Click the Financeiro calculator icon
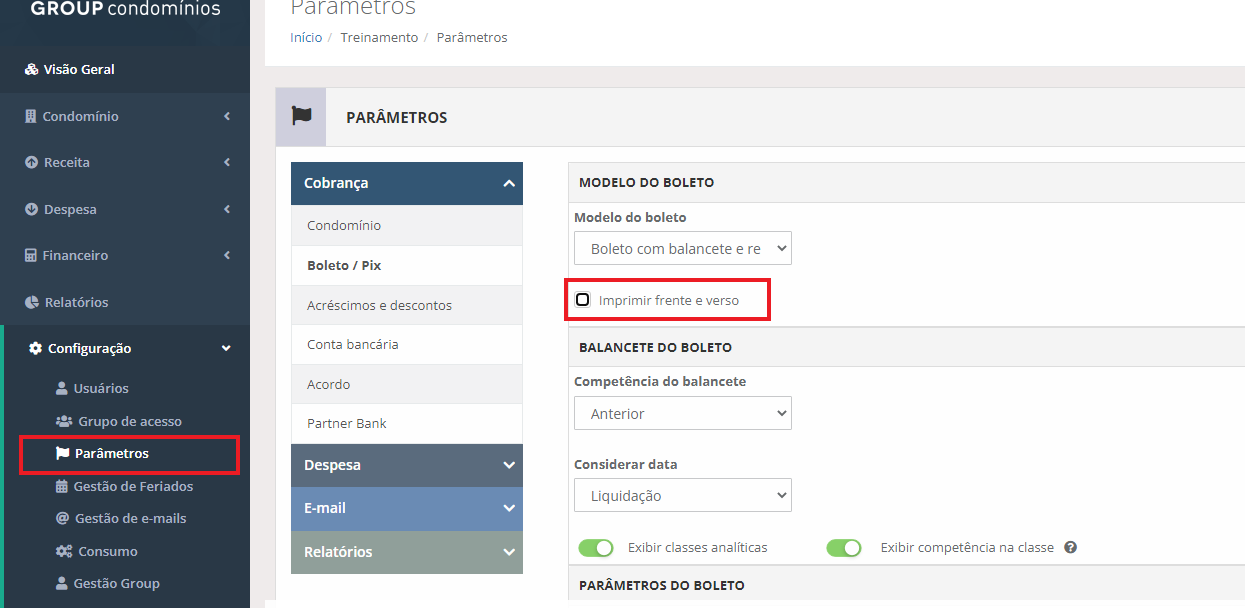The height and width of the screenshot is (608, 1245). (30, 255)
